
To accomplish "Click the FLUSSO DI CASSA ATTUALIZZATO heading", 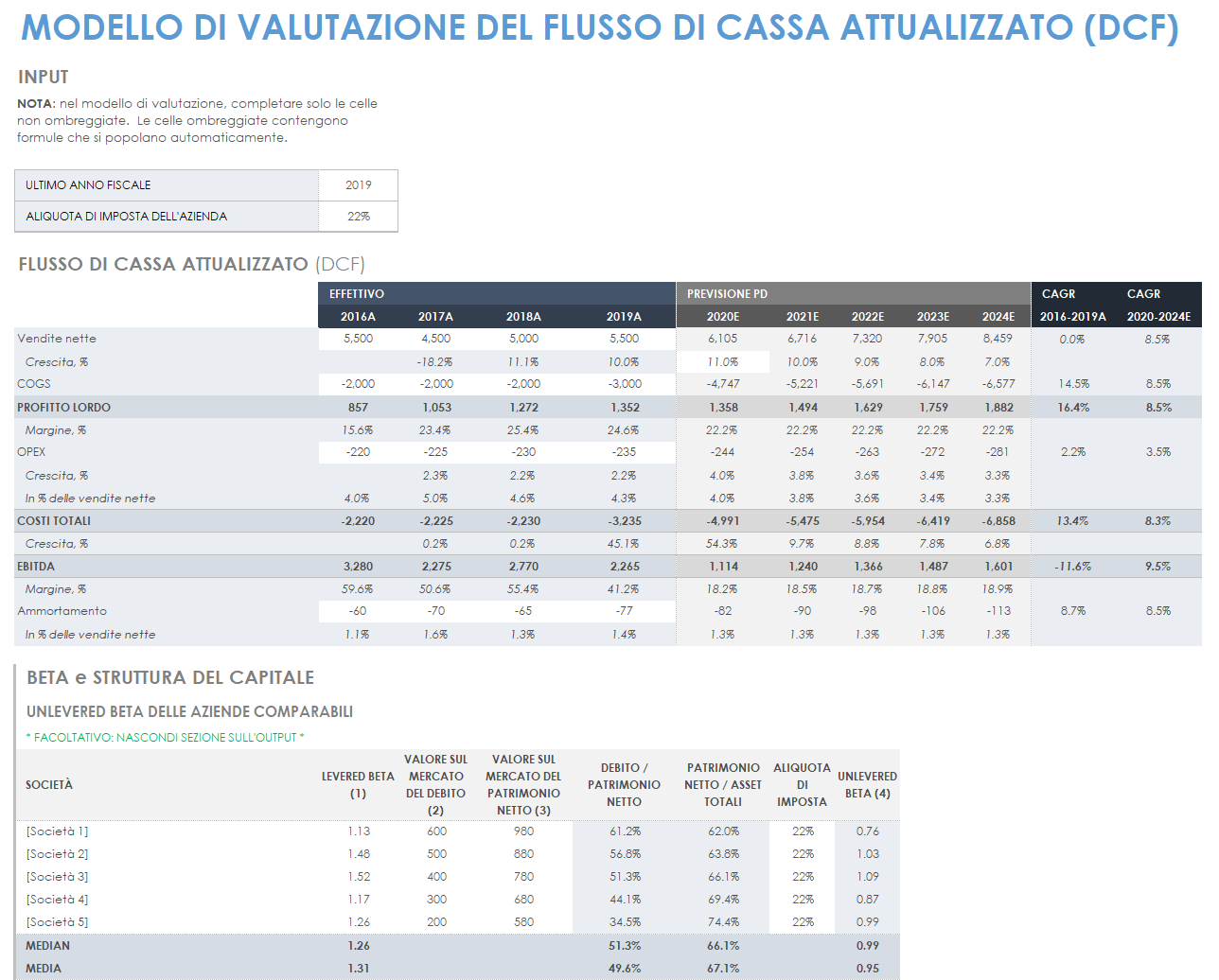I will coord(192,265).
